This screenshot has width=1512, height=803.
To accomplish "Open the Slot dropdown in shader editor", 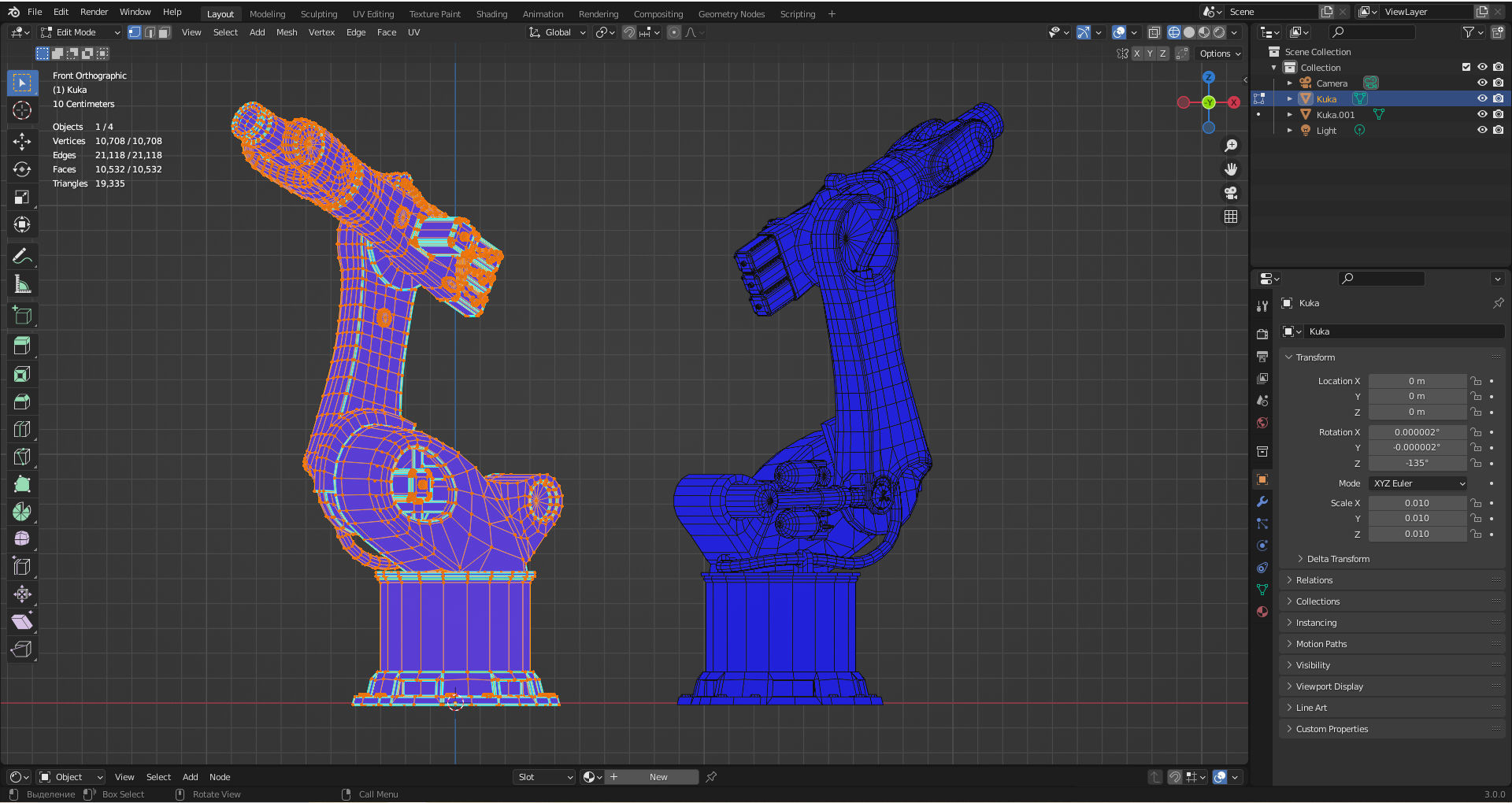I will tap(545, 777).
